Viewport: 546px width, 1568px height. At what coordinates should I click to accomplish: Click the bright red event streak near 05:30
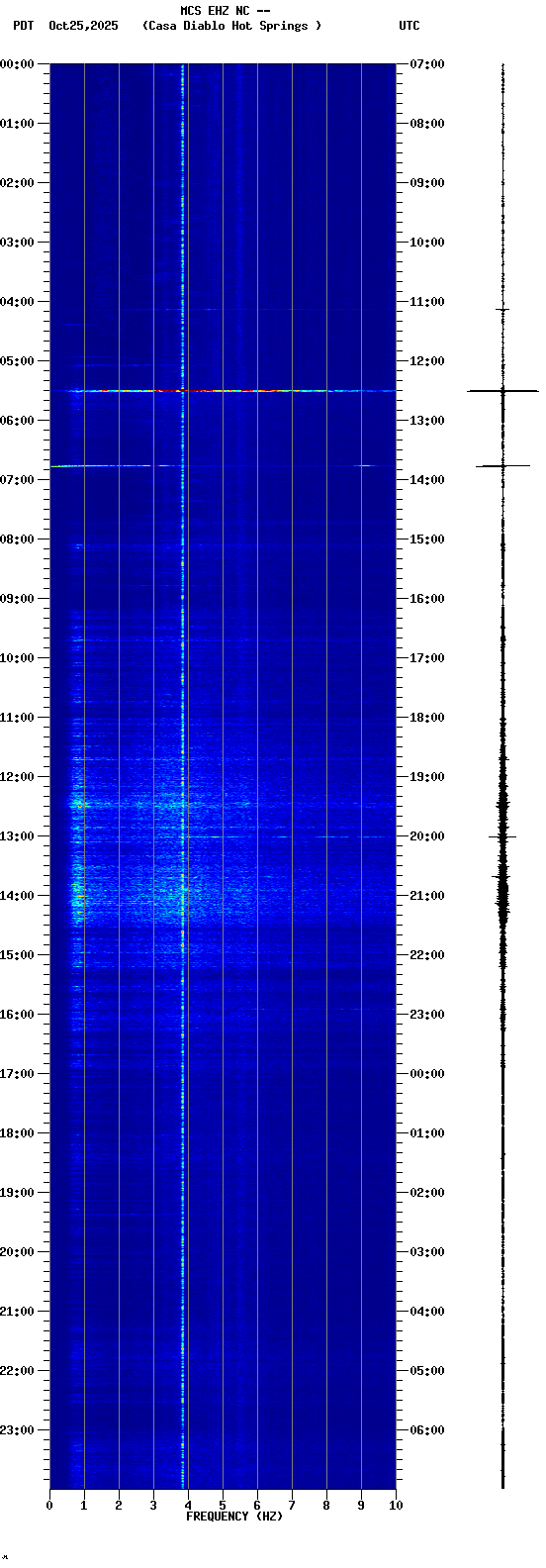[x=223, y=391]
